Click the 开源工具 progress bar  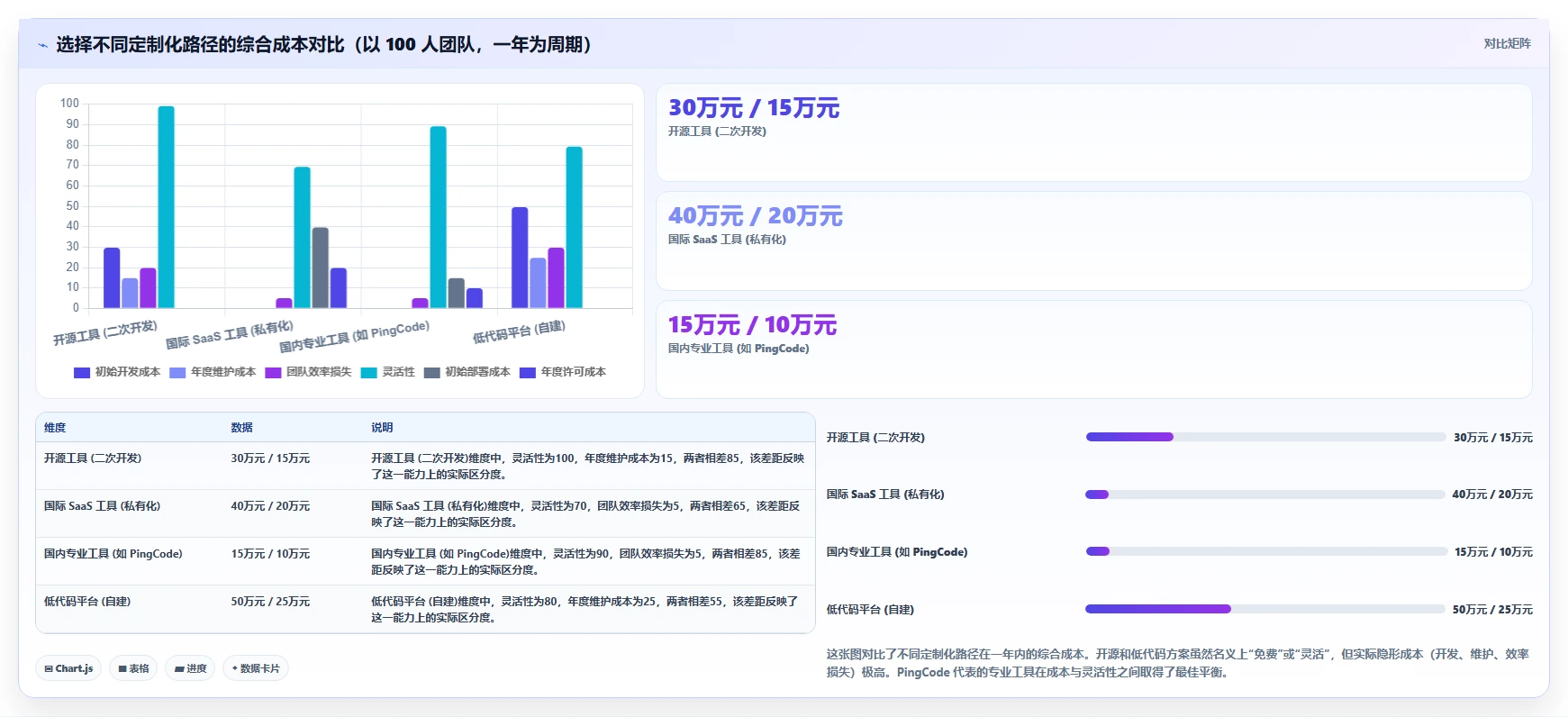(1265, 437)
